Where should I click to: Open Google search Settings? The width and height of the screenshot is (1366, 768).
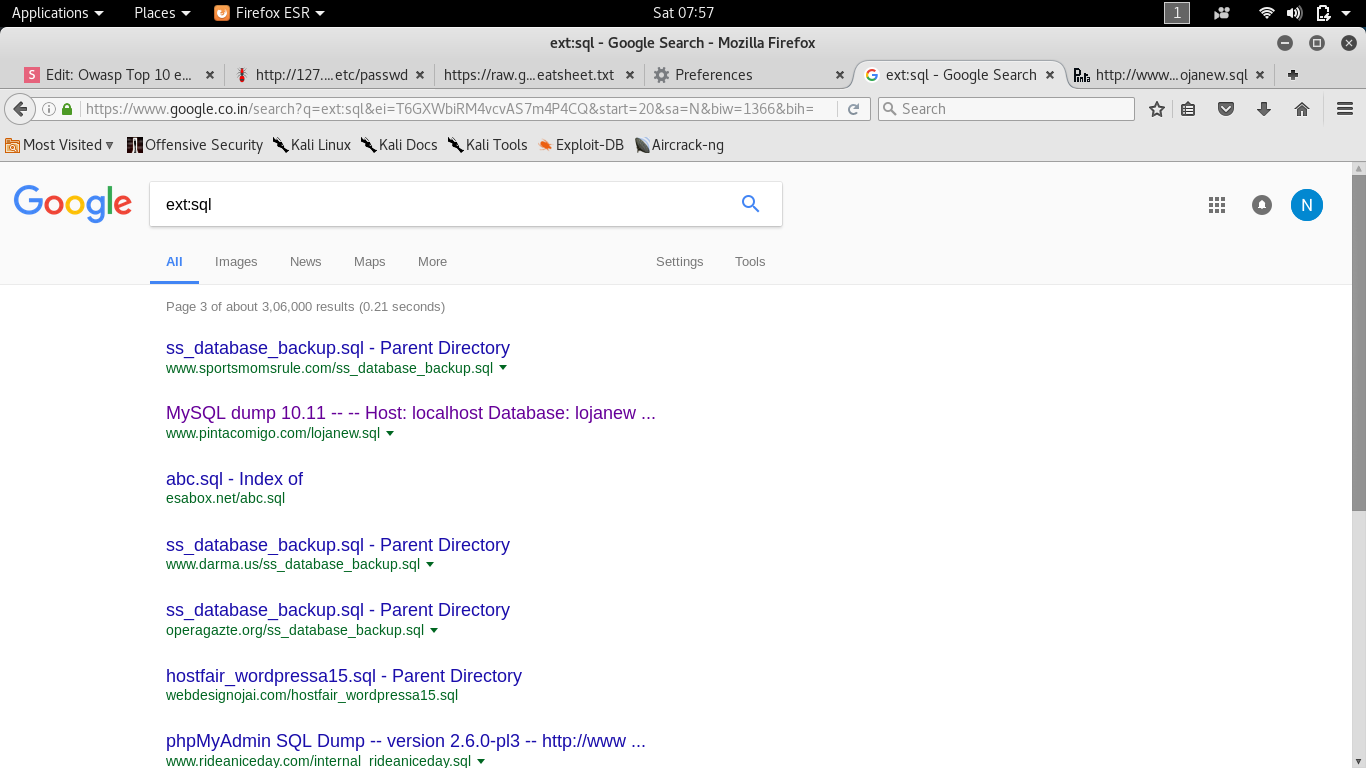(680, 262)
